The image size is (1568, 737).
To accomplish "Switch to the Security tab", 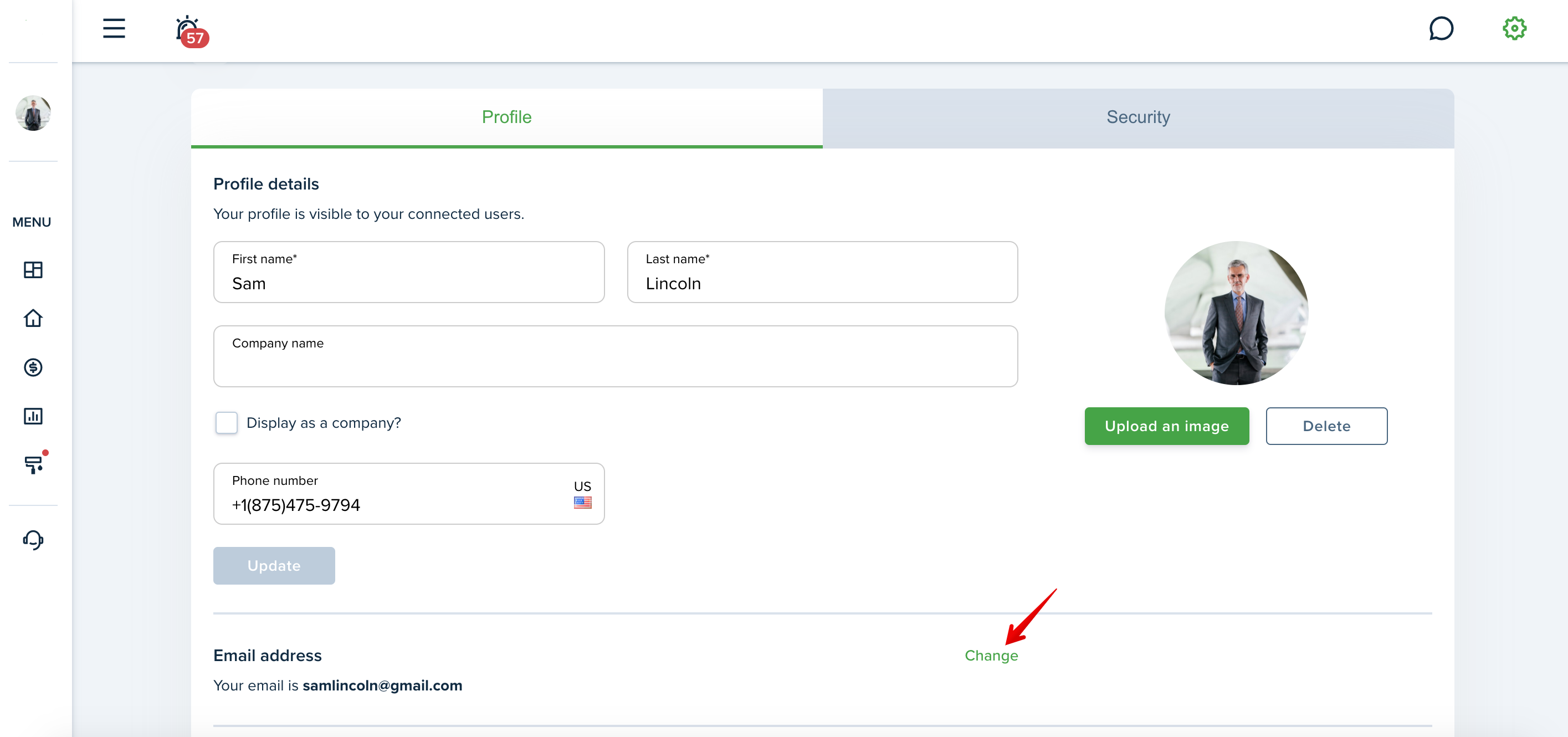I will pos(1137,117).
